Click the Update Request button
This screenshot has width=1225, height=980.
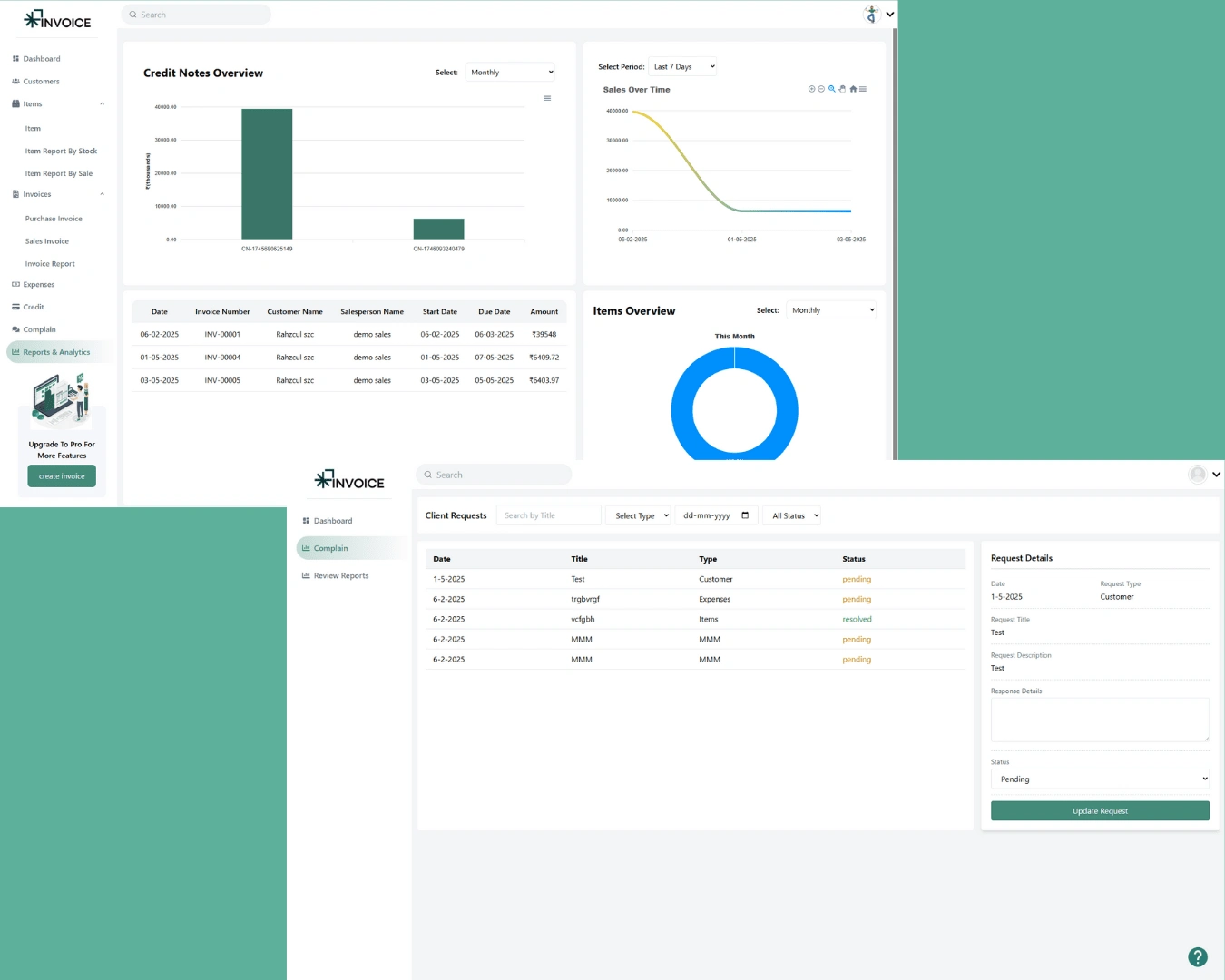pyautogui.click(x=1100, y=811)
